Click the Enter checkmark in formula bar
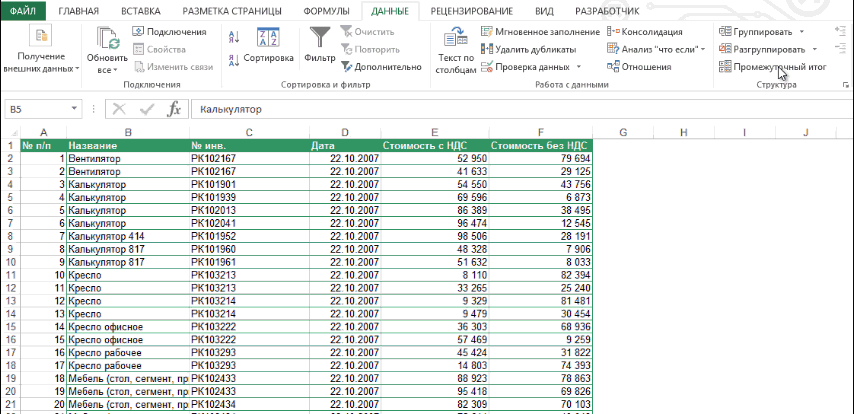The height and width of the screenshot is (414, 854). click(x=147, y=109)
